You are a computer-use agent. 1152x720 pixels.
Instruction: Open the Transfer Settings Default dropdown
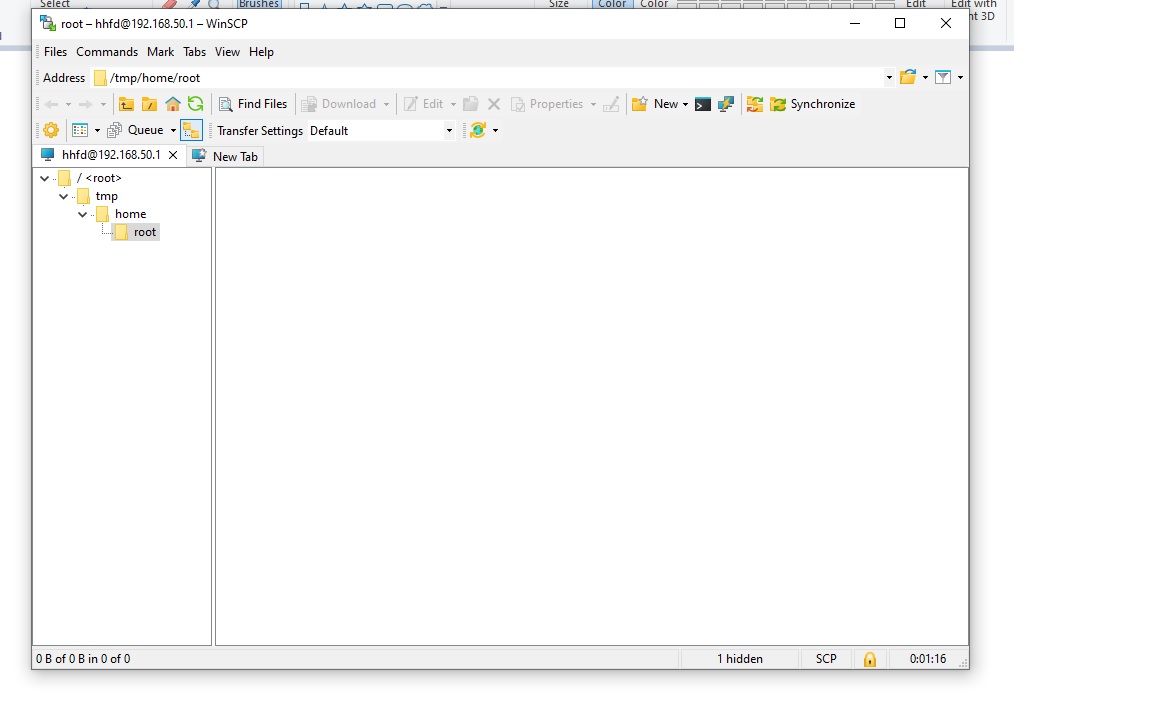click(448, 130)
